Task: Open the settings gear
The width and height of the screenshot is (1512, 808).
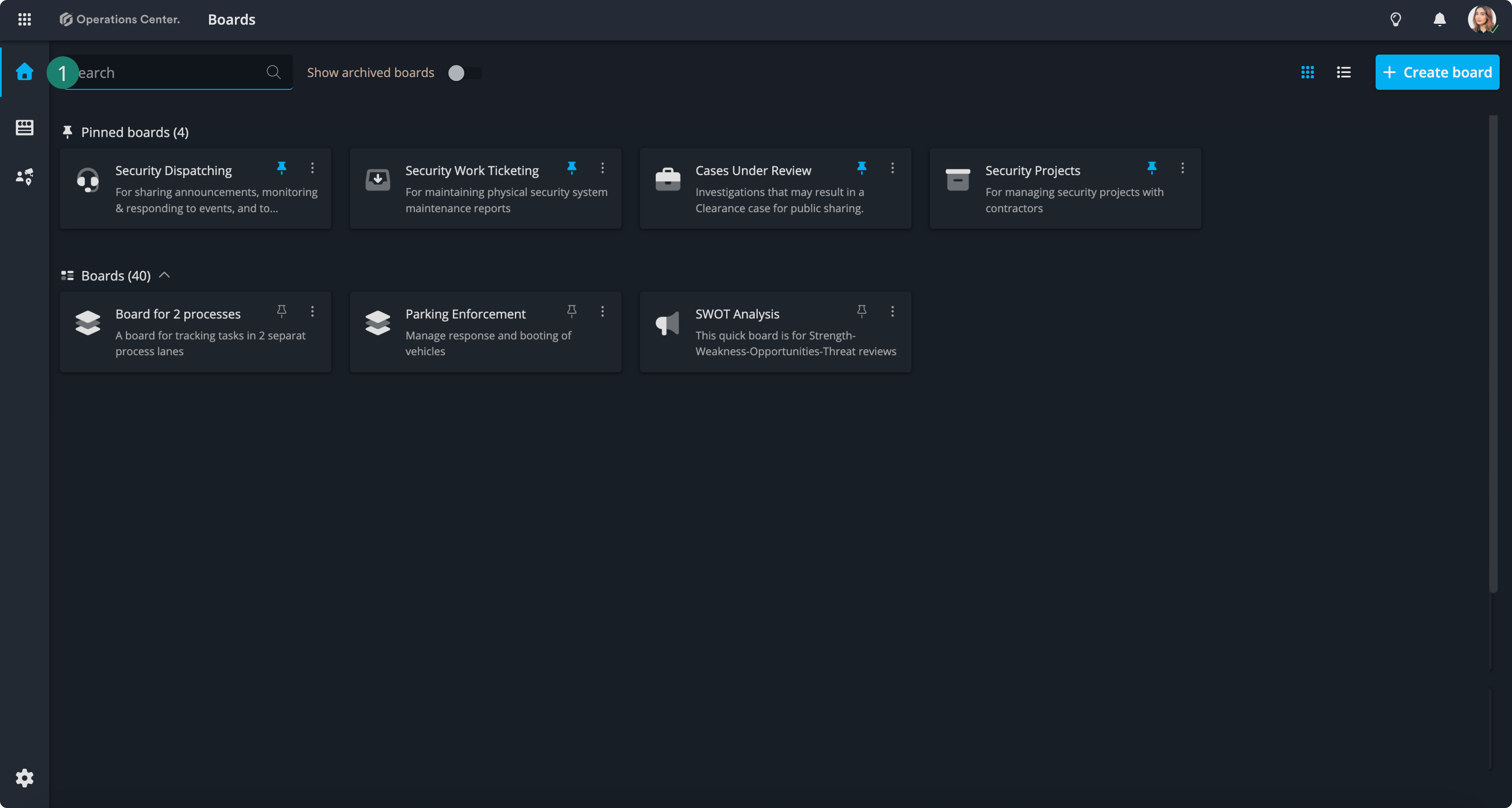Action: pos(24,778)
